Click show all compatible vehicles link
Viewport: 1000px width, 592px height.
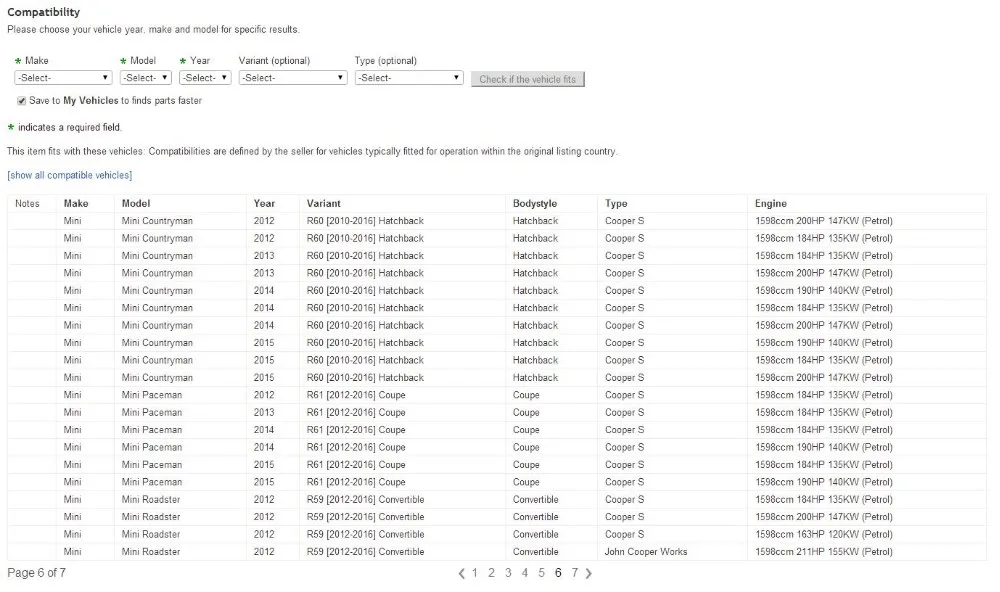(x=70, y=175)
